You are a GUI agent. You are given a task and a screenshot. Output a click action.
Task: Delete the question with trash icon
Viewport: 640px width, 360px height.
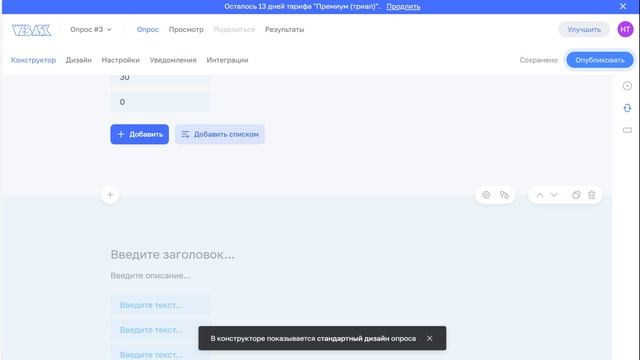591,195
